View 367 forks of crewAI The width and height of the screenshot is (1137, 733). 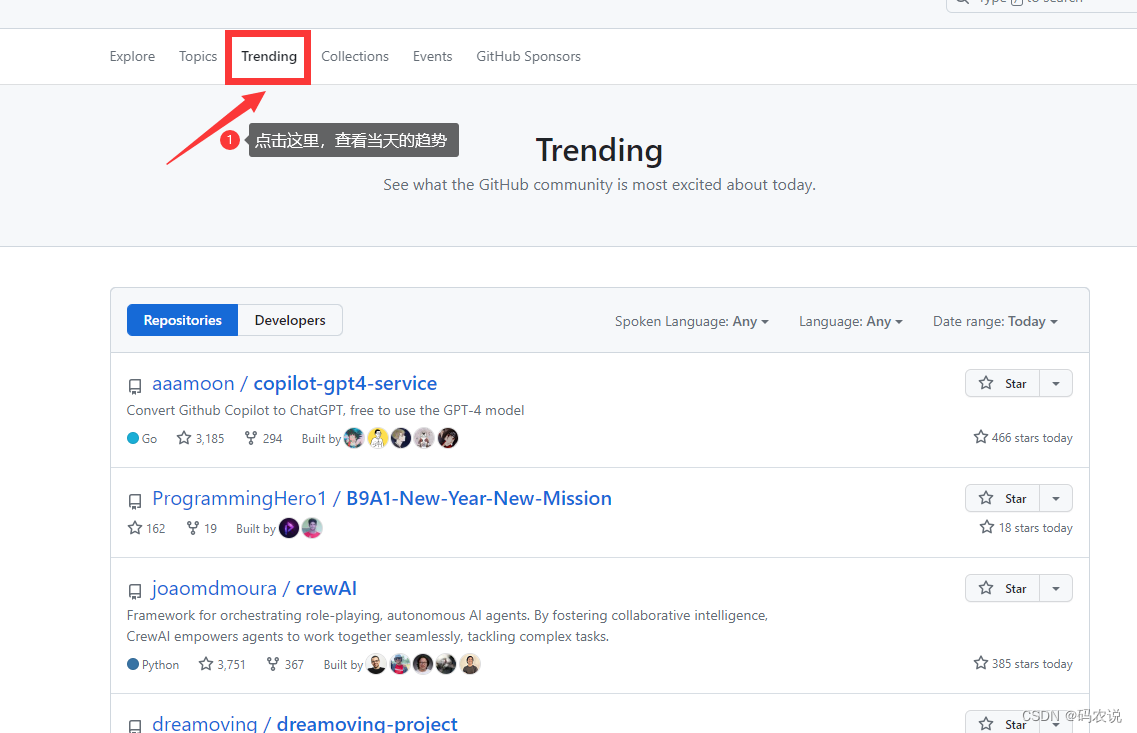[285, 664]
